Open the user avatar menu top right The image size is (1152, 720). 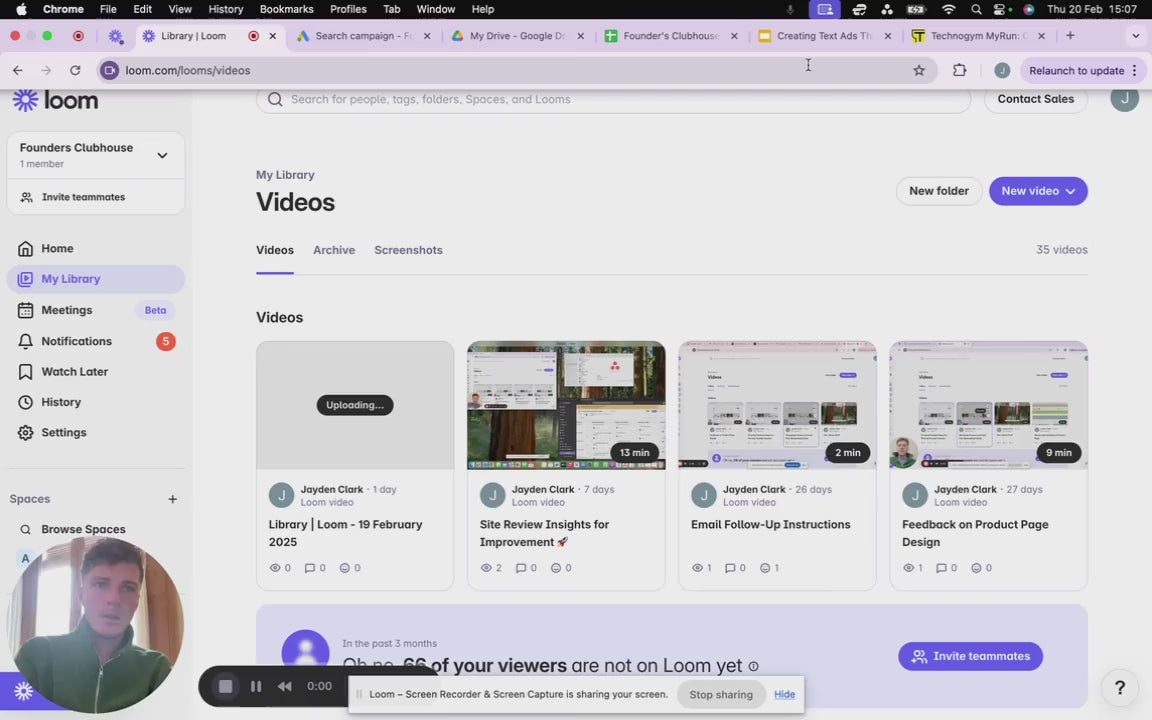pos(1124,99)
